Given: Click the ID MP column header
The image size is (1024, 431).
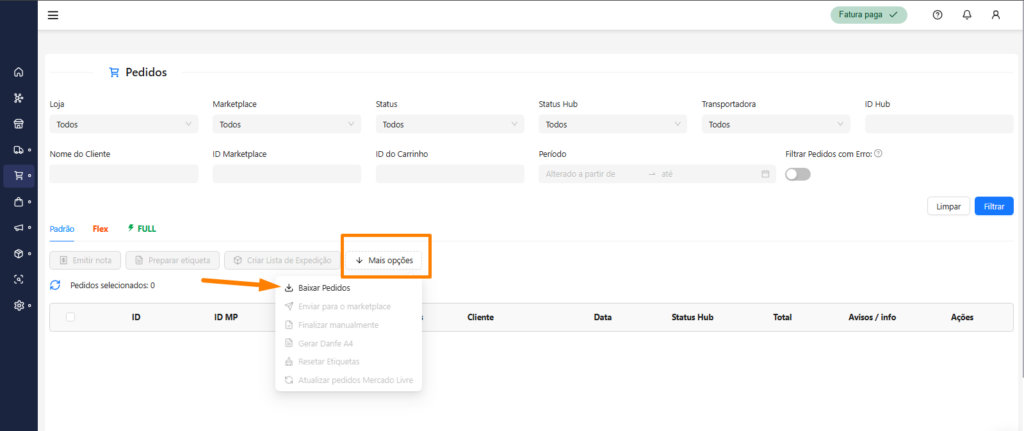Looking at the screenshot, I should 226,317.
